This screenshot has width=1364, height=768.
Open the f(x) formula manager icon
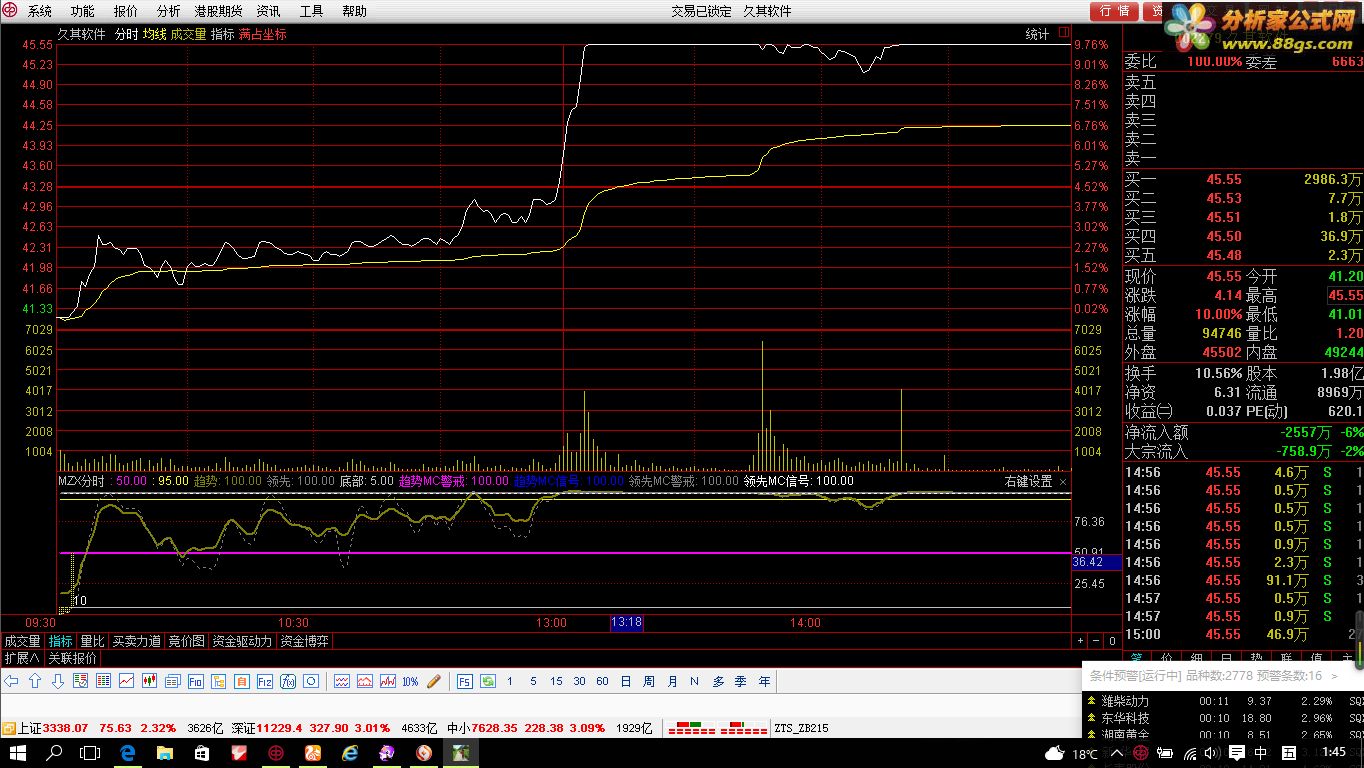coord(288,681)
